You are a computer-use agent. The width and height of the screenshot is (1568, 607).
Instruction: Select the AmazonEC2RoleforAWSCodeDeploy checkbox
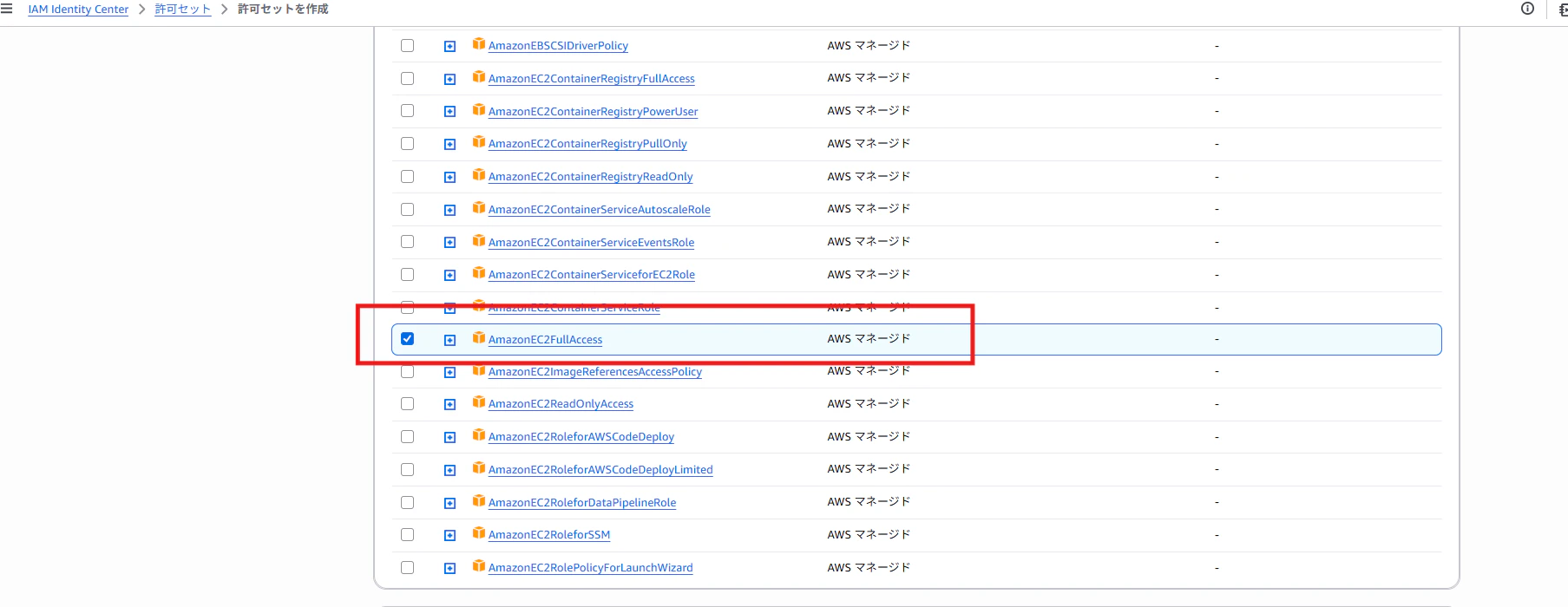click(x=407, y=437)
